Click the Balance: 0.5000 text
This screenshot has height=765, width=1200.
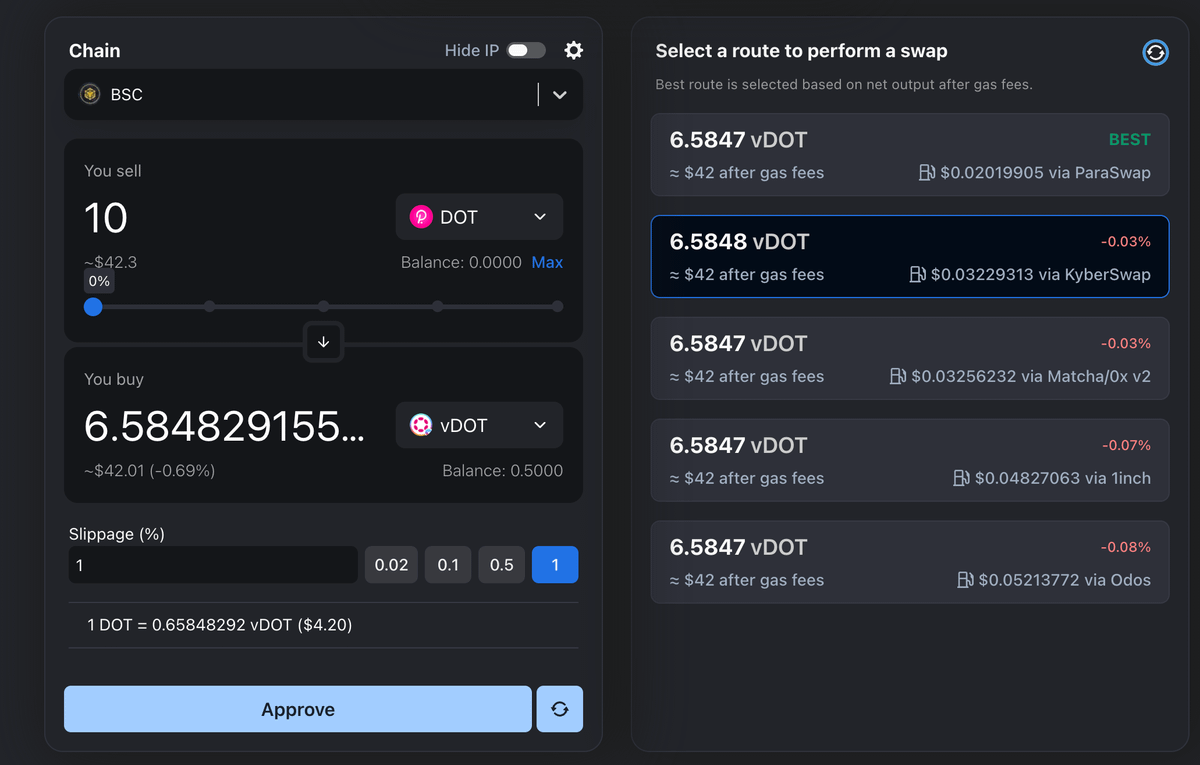click(502, 470)
